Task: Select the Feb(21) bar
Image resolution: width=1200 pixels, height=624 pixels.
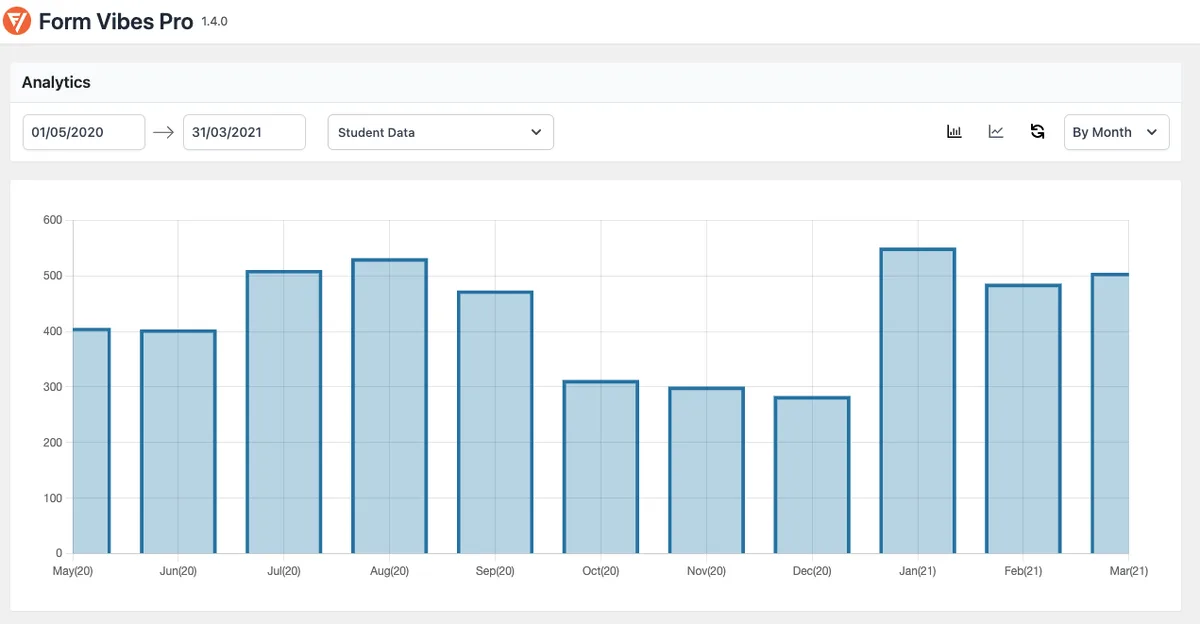Action: click(1023, 419)
